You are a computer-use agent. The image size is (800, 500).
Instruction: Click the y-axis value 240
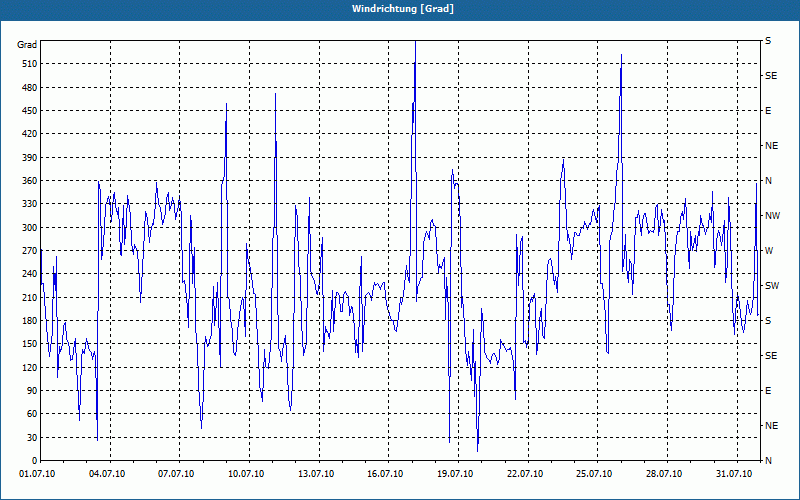[31, 274]
